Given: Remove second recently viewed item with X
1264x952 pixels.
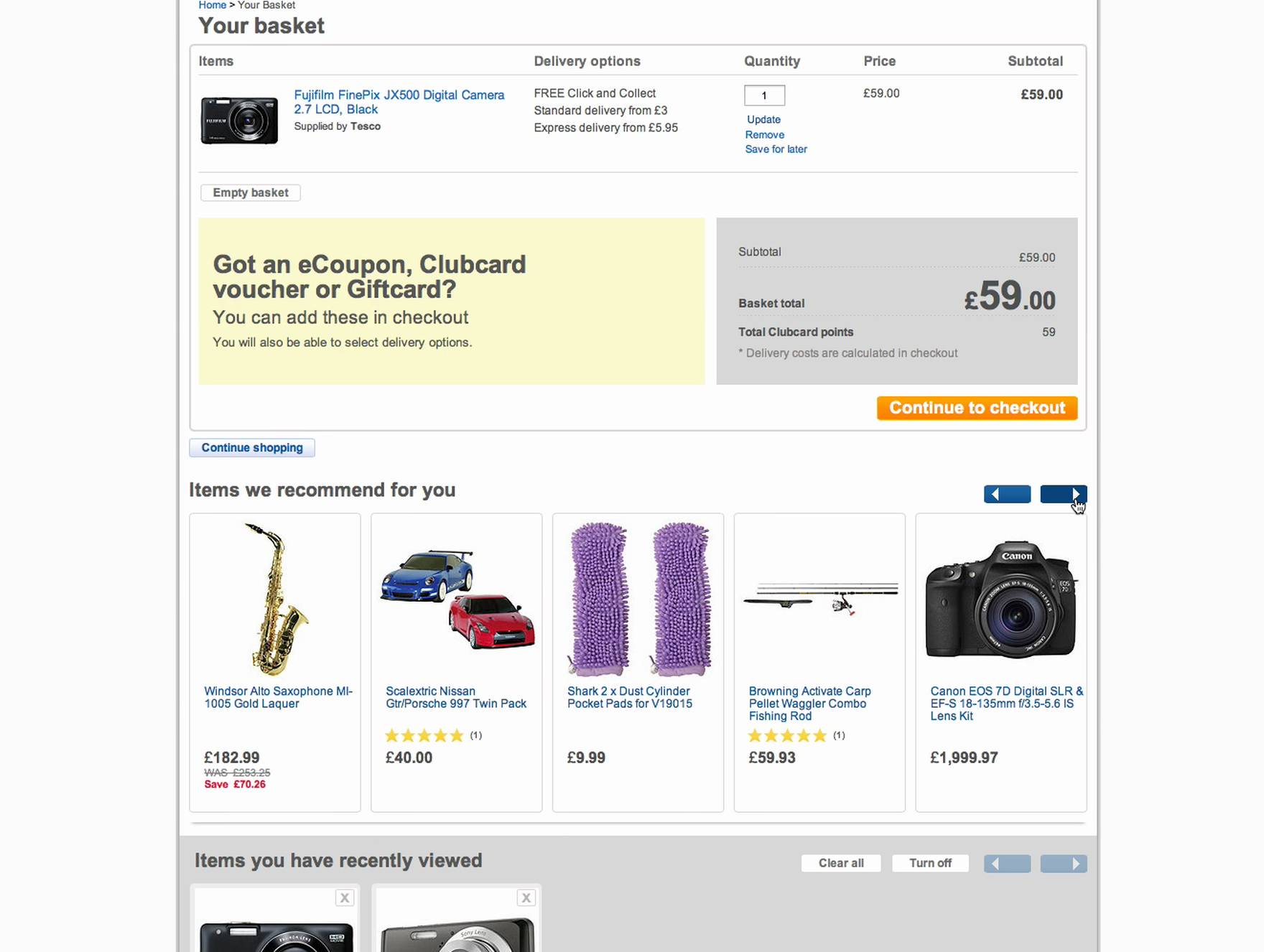Looking at the screenshot, I should pyautogui.click(x=526, y=897).
